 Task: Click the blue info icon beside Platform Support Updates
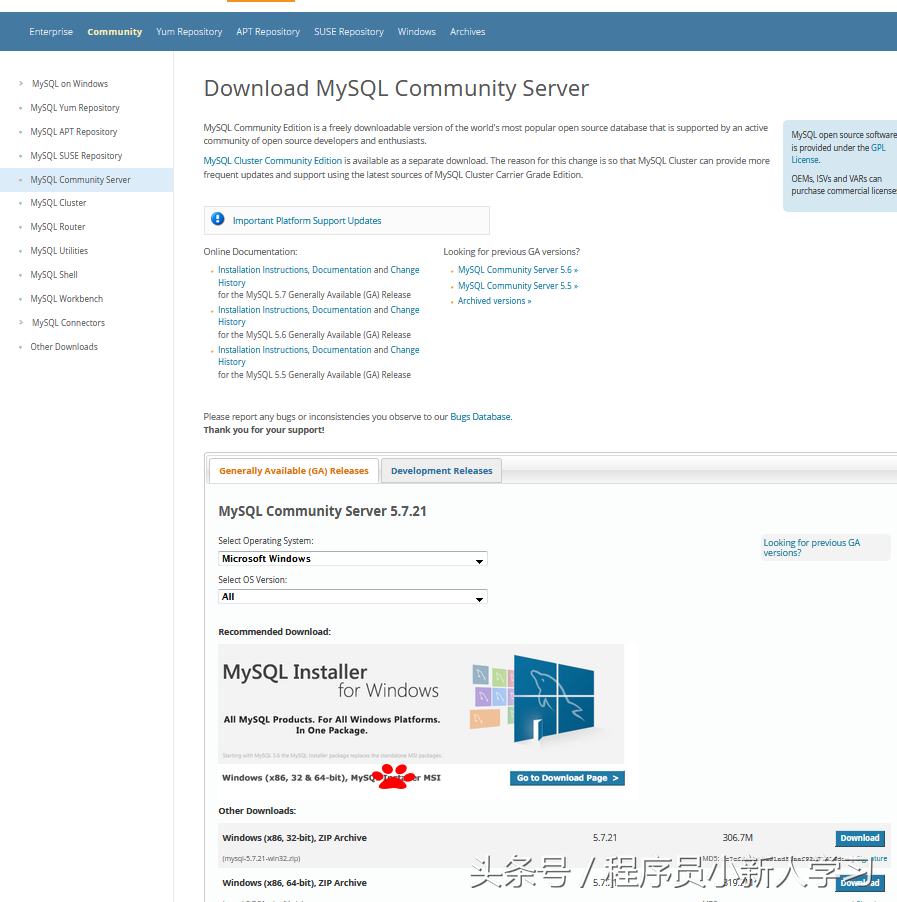(x=218, y=221)
